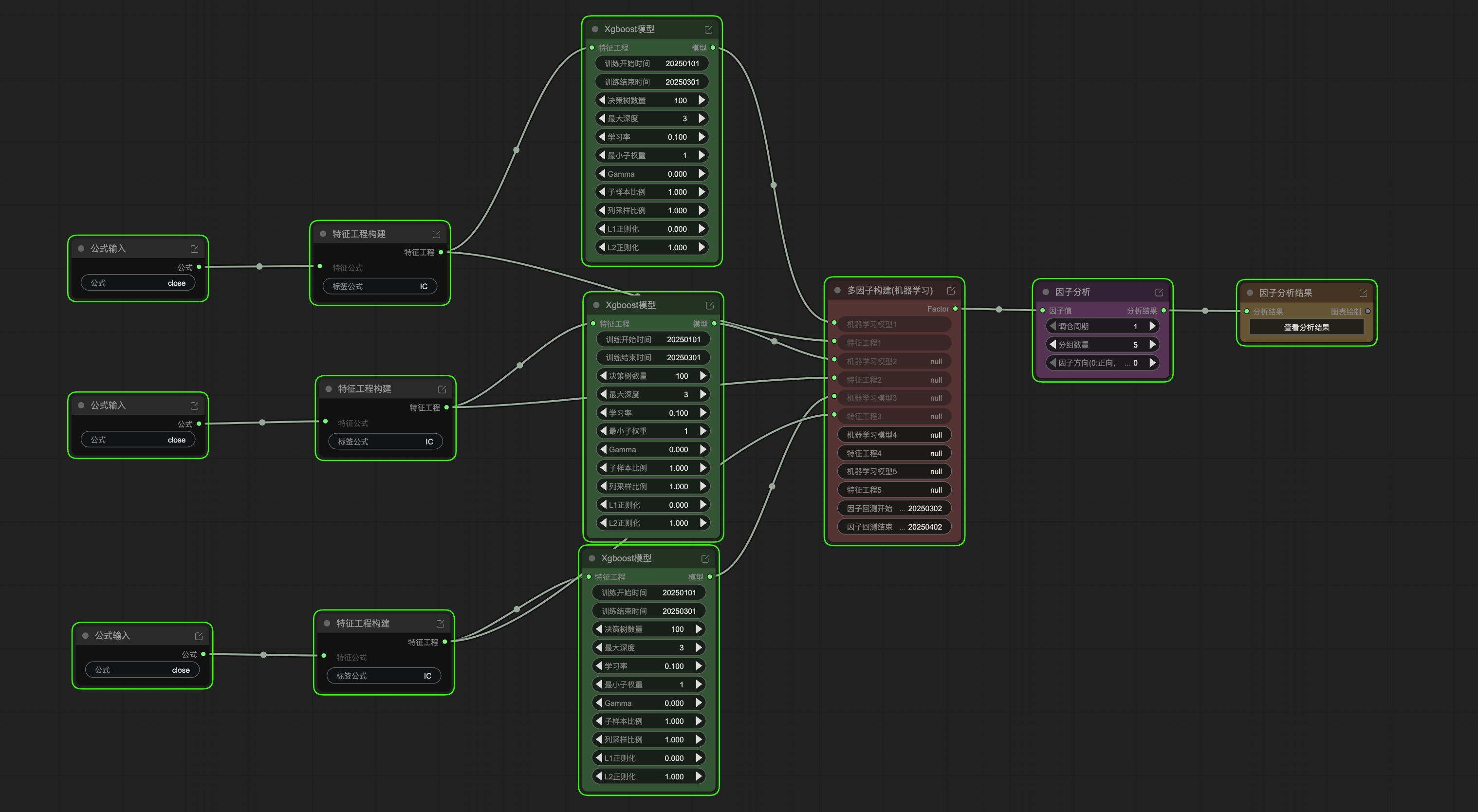The image size is (1478, 812).
Task: Increase 分组数量 value in 因子分析
Action: (x=1152, y=344)
